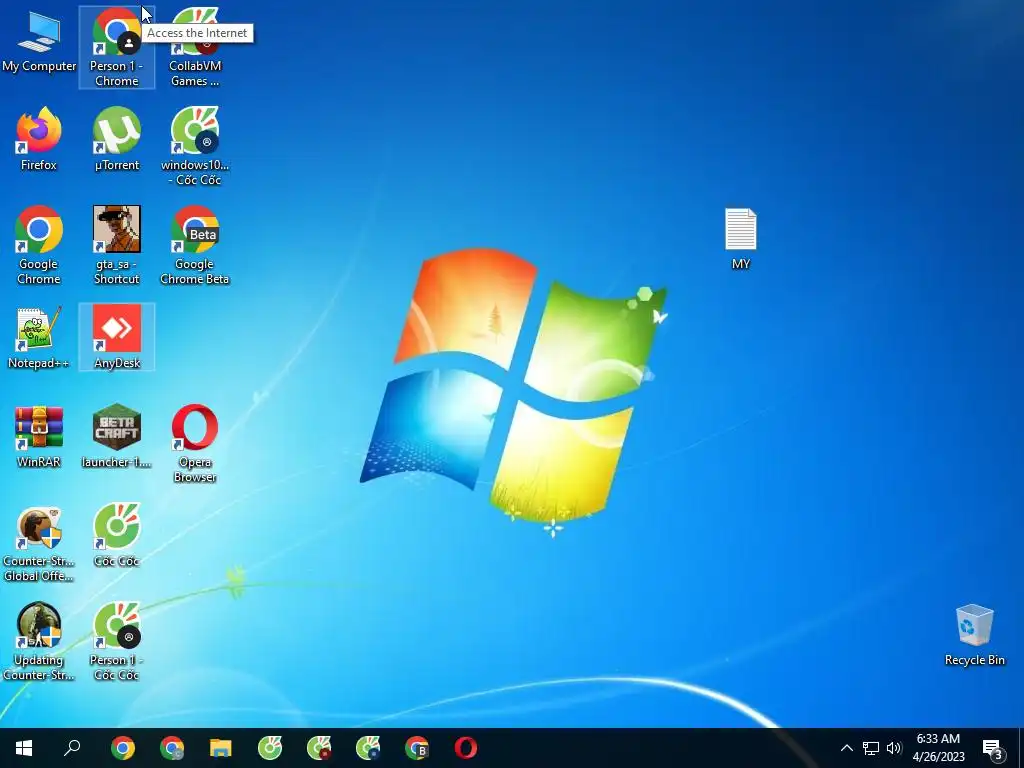This screenshot has height=768, width=1024.
Task: Open volume control speaker icon
Action: (x=894, y=748)
